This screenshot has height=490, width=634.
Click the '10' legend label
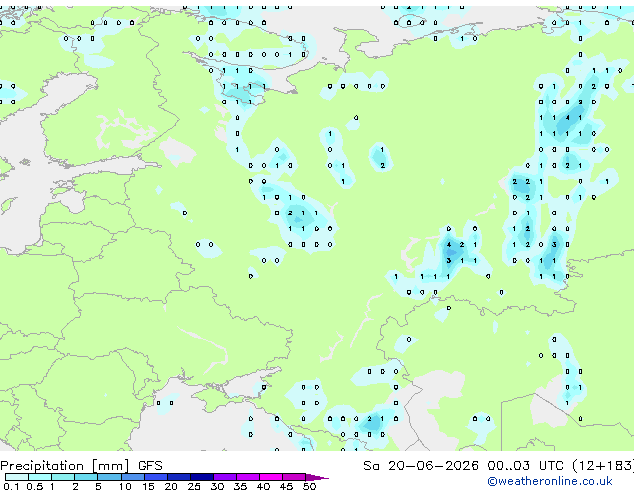tap(125, 486)
